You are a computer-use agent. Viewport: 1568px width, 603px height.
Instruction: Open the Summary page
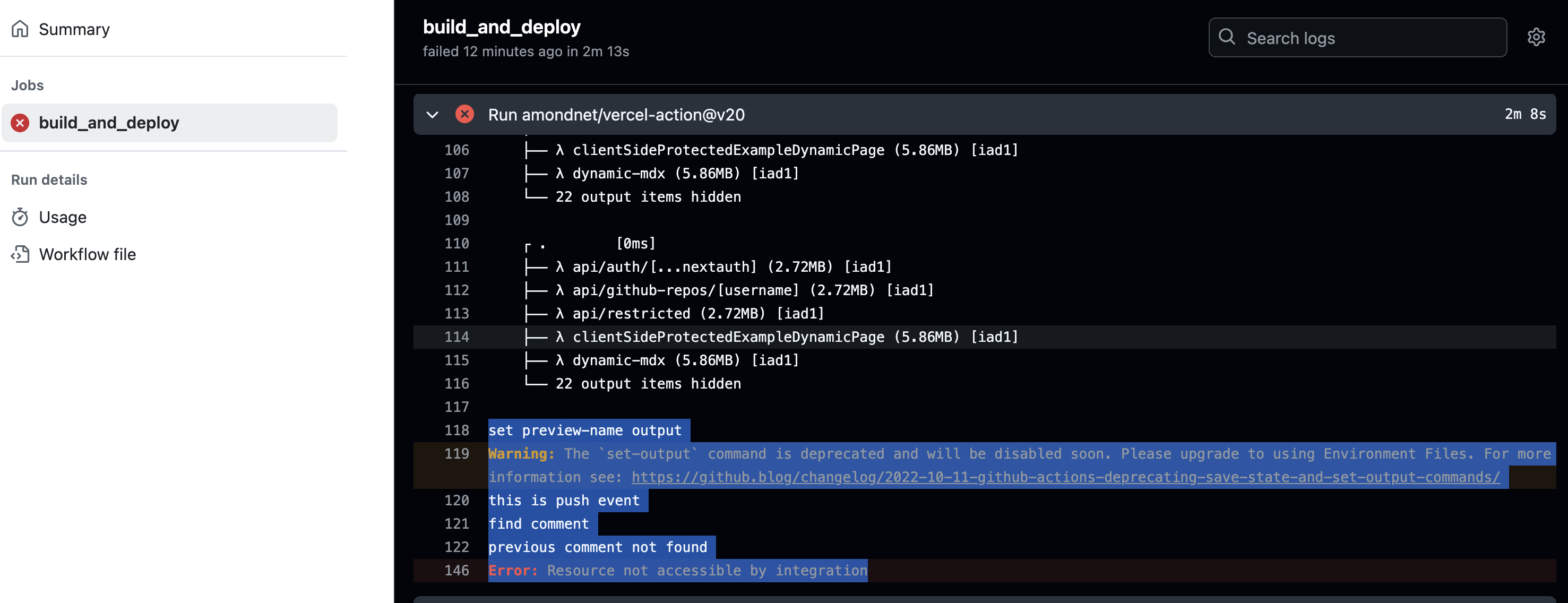[74, 29]
